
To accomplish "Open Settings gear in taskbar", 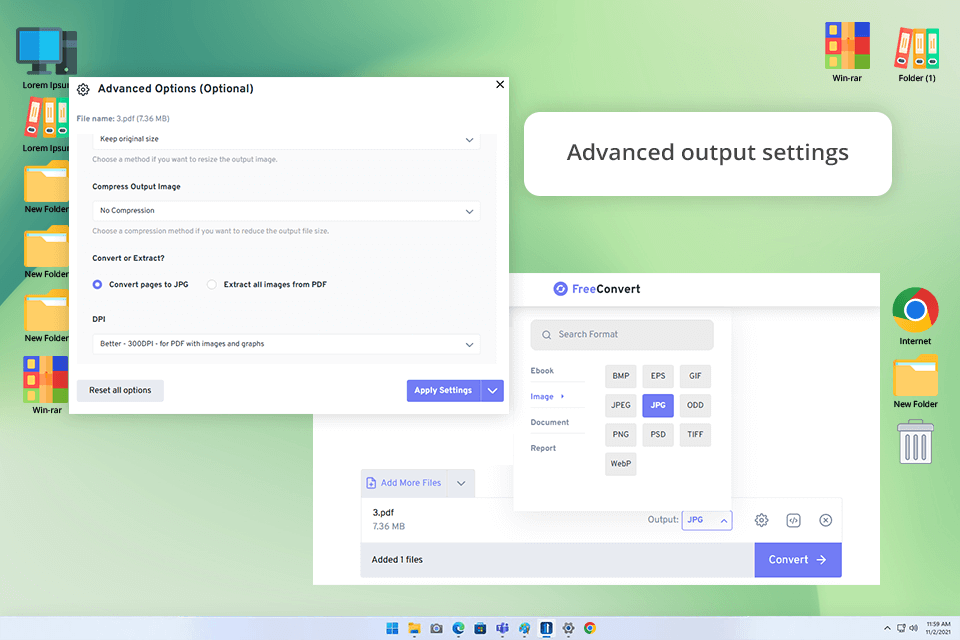I will pos(568,628).
